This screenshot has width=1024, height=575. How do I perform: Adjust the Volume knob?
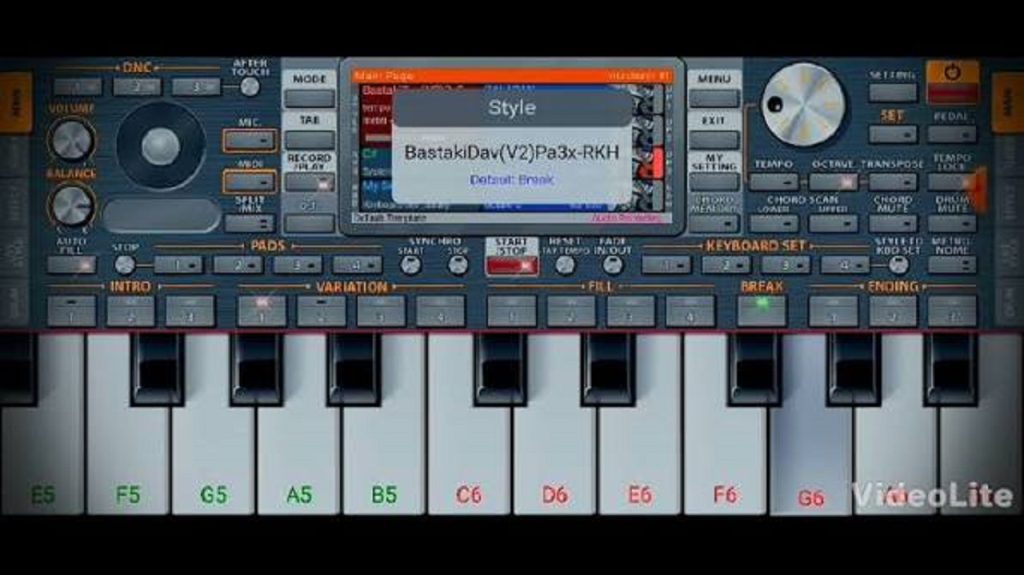click(x=72, y=139)
